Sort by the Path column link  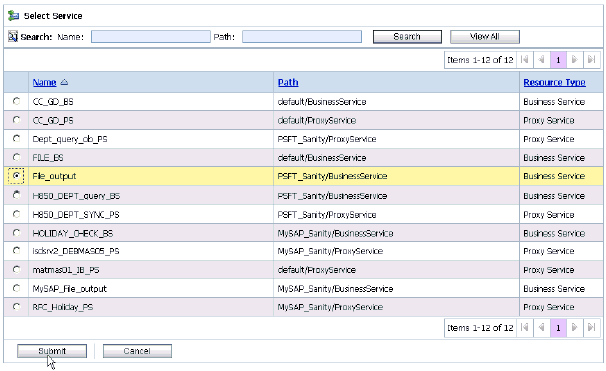pyautogui.click(x=288, y=82)
